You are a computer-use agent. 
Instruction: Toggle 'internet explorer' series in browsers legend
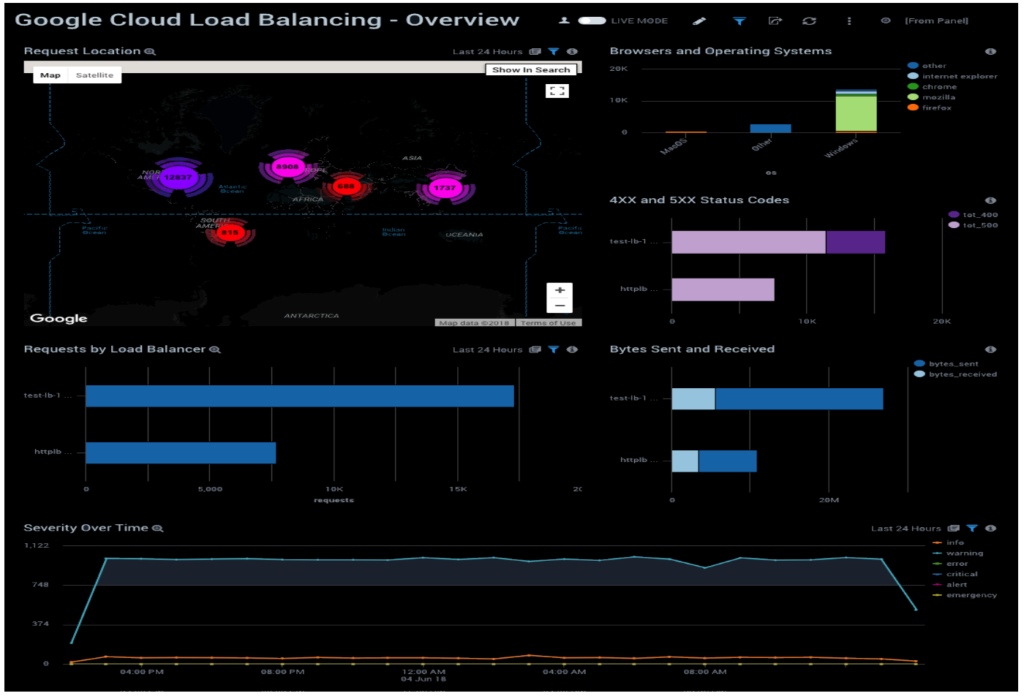point(952,76)
